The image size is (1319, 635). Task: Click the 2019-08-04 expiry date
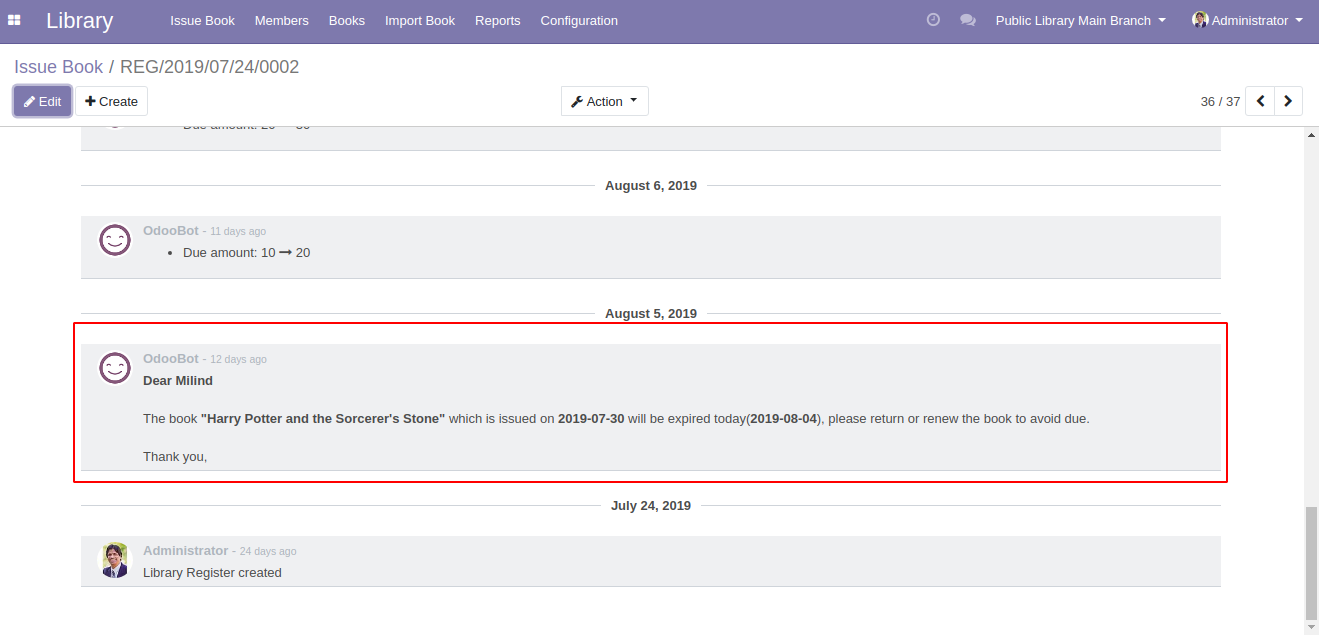tap(784, 418)
